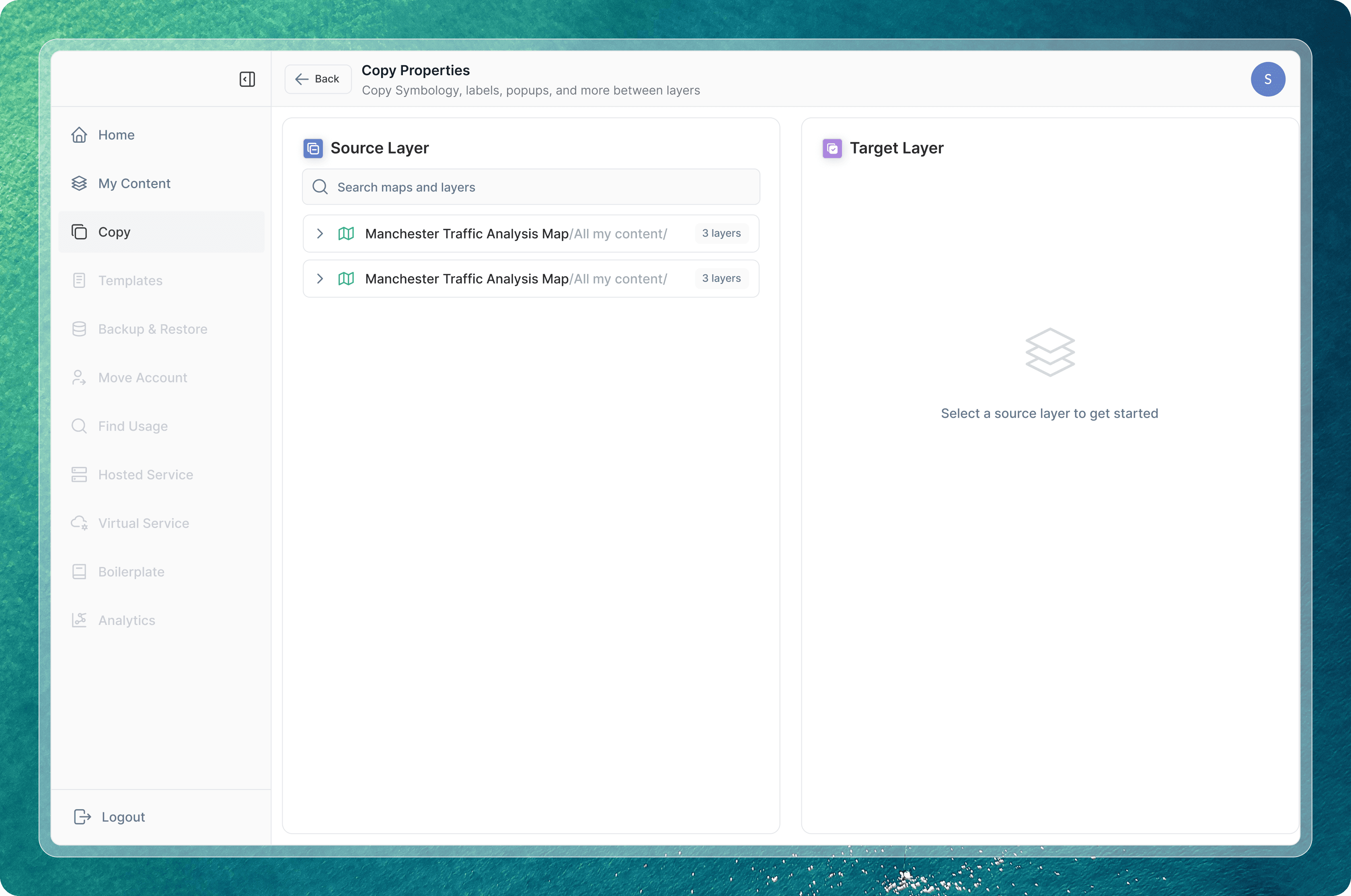Click the Move Account user icon
The height and width of the screenshot is (896, 1351).
coord(79,378)
